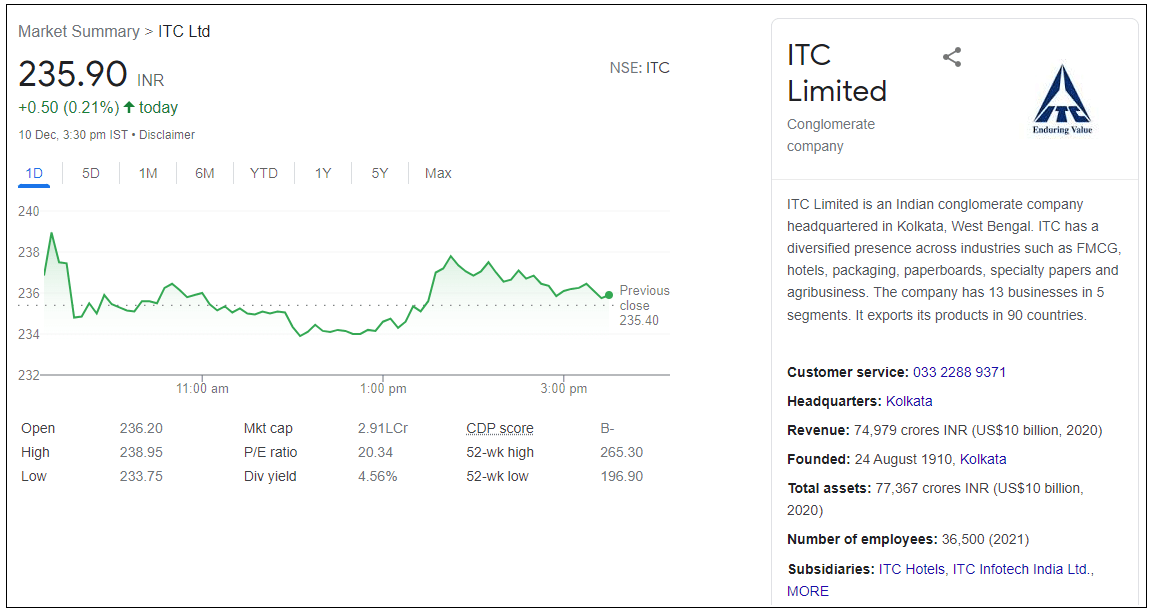Open the Market Summary breadcrumb link
The height and width of the screenshot is (612, 1151).
pyautogui.click(x=79, y=32)
